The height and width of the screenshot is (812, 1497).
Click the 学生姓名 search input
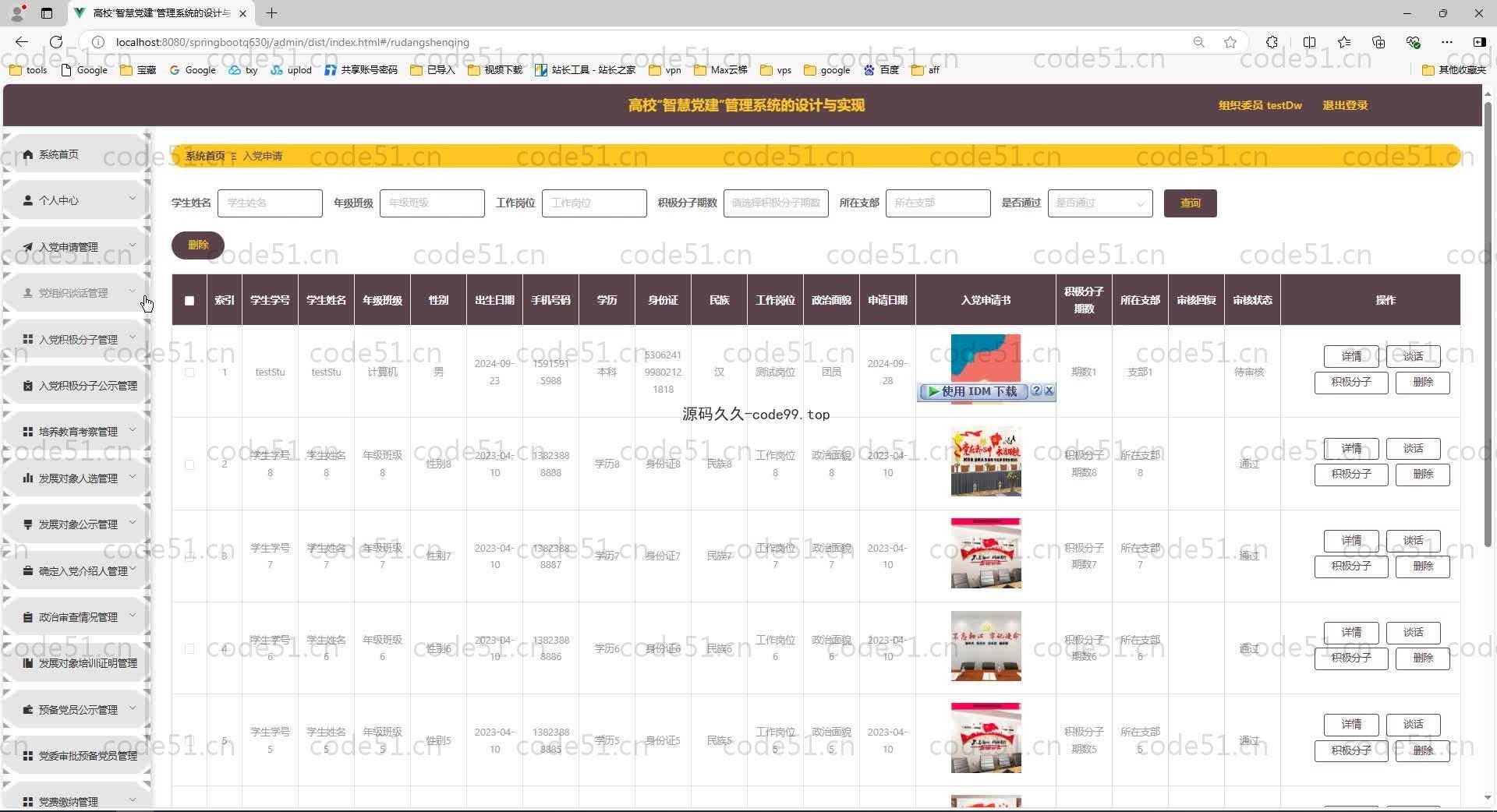click(270, 203)
